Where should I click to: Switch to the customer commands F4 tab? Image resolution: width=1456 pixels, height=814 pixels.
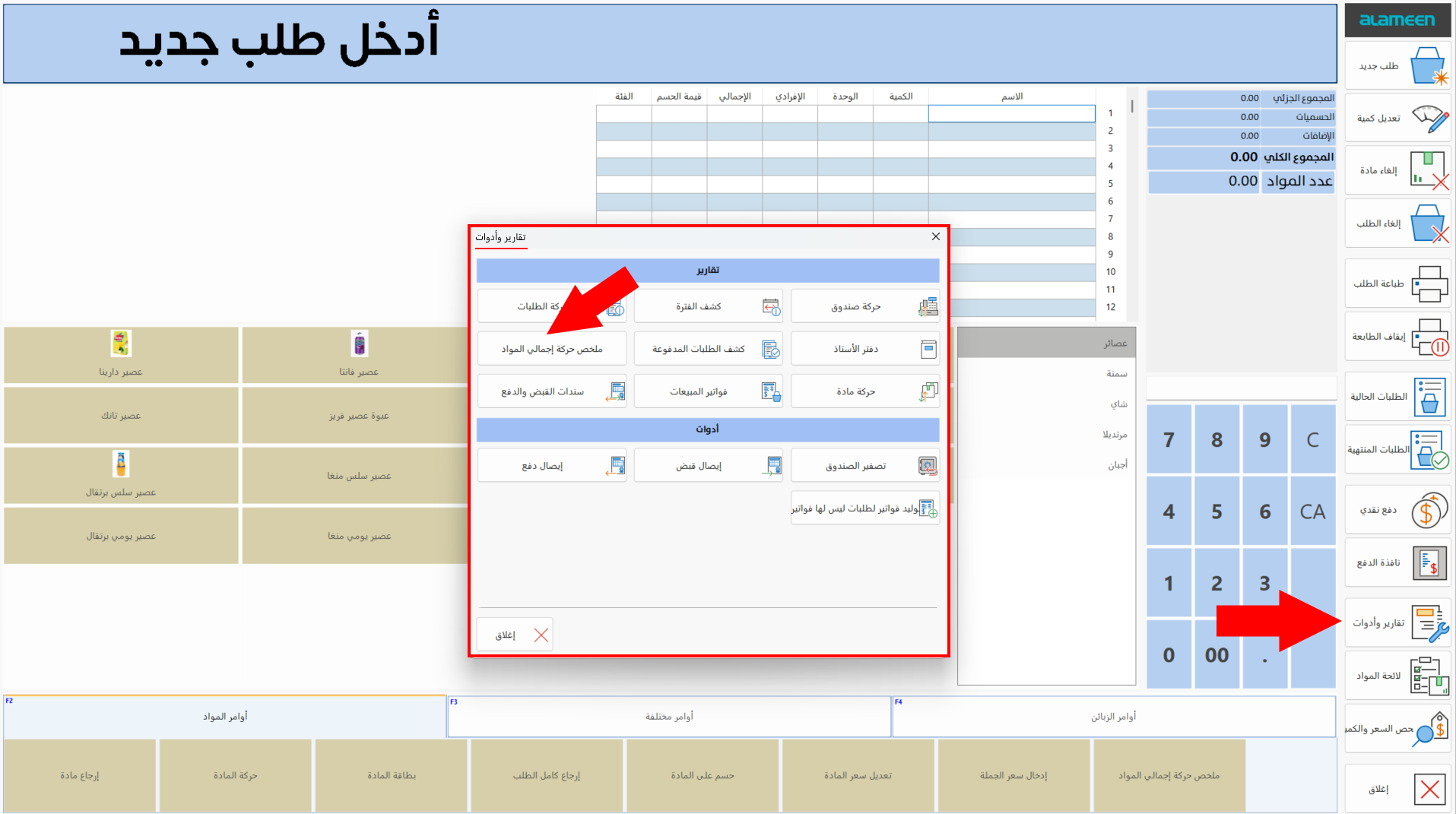[1114, 716]
